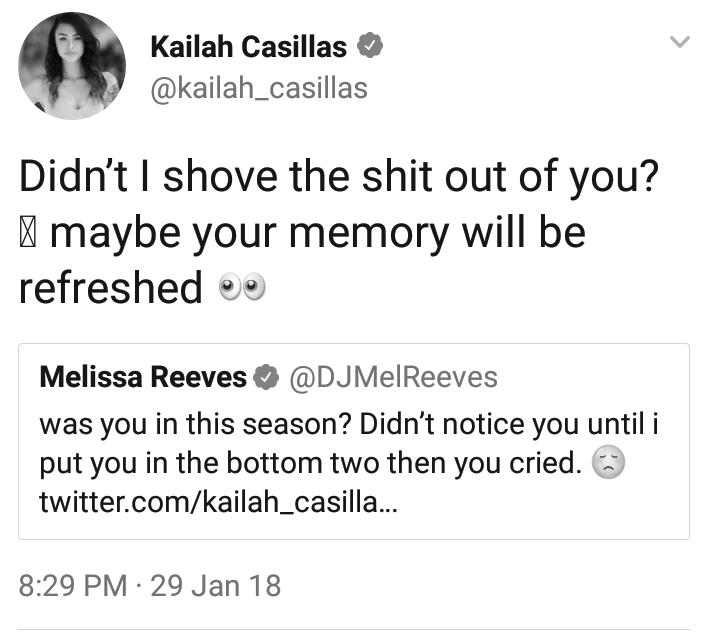This screenshot has width=714, height=636.
Task: Click the word 'refreshed' in the tweet
Action: [x=110, y=287]
